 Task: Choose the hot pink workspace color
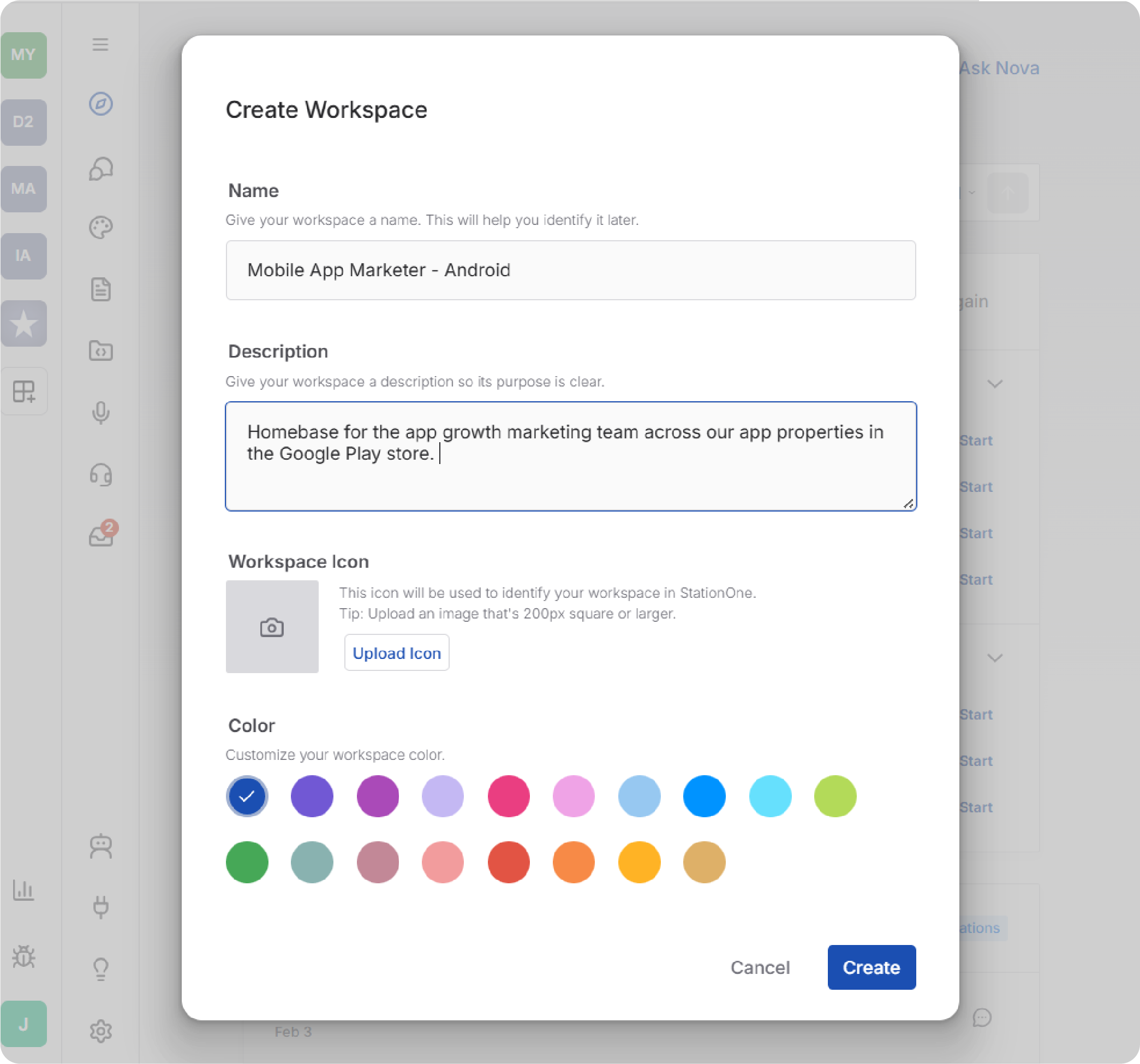[x=508, y=796]
